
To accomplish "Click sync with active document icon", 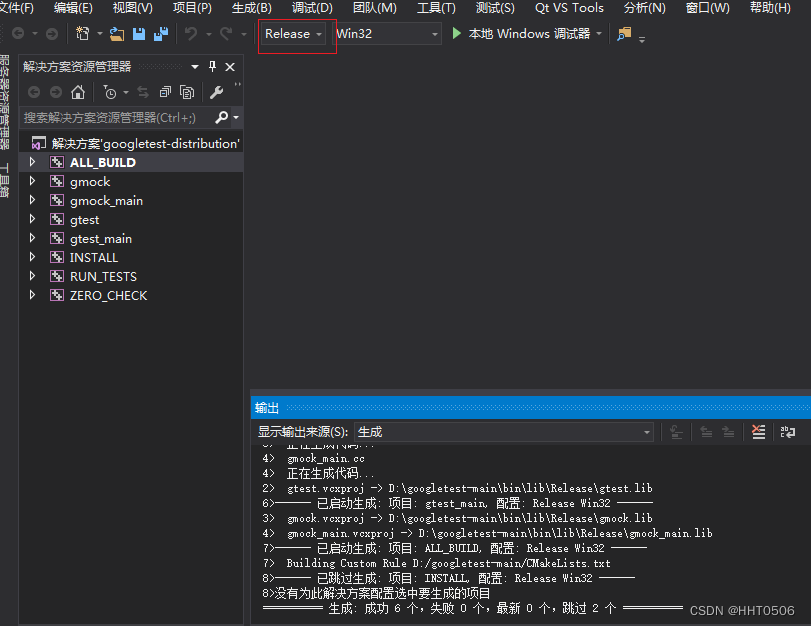I will (143, 93).
